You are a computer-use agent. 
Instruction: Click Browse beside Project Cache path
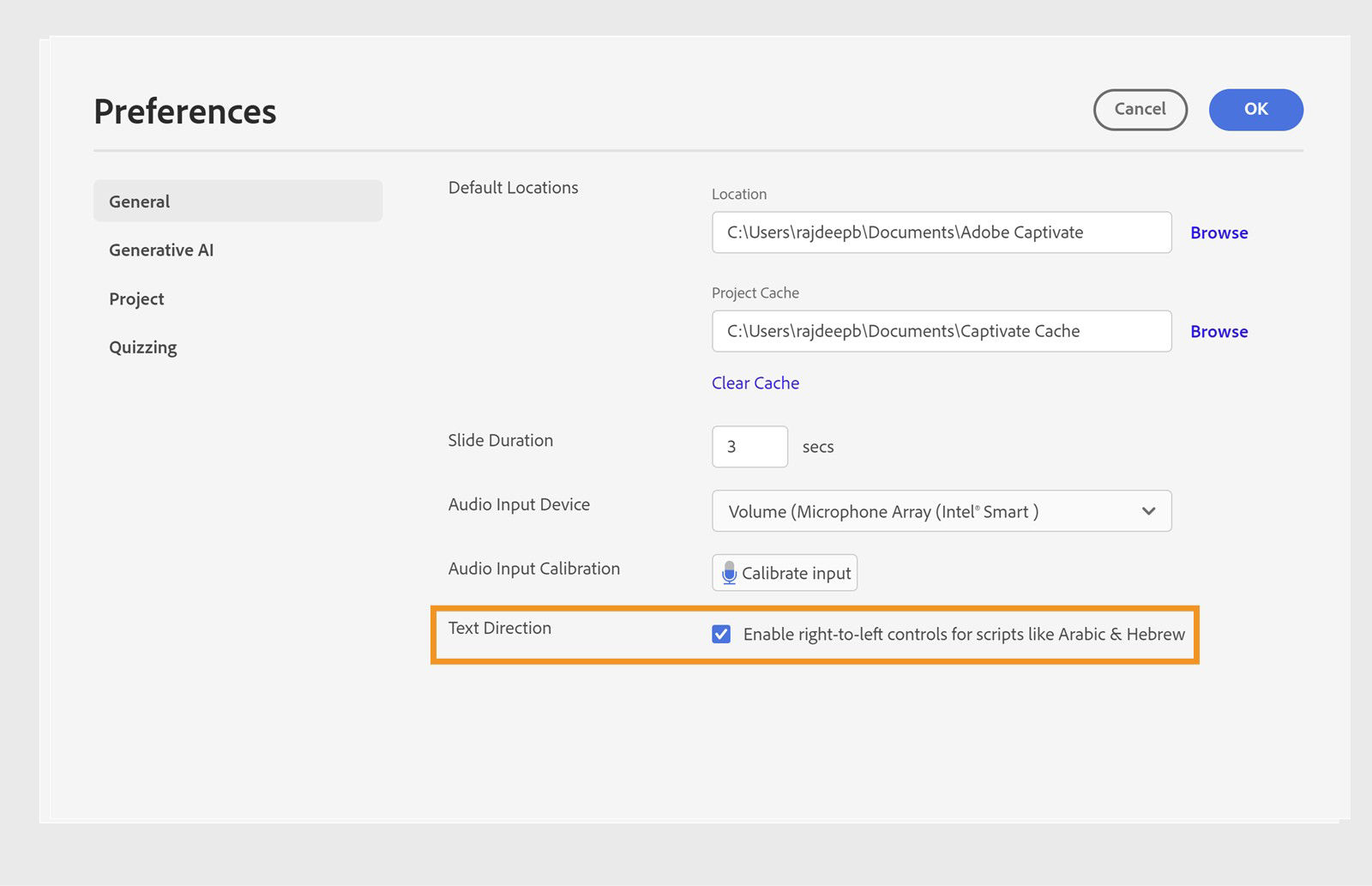(x=1219, y=331)
